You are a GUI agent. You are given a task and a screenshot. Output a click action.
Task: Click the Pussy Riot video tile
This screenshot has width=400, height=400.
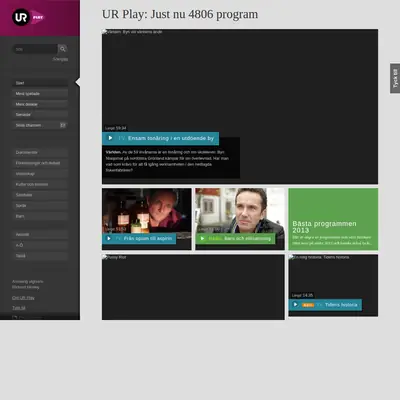[x=193, y=287]
